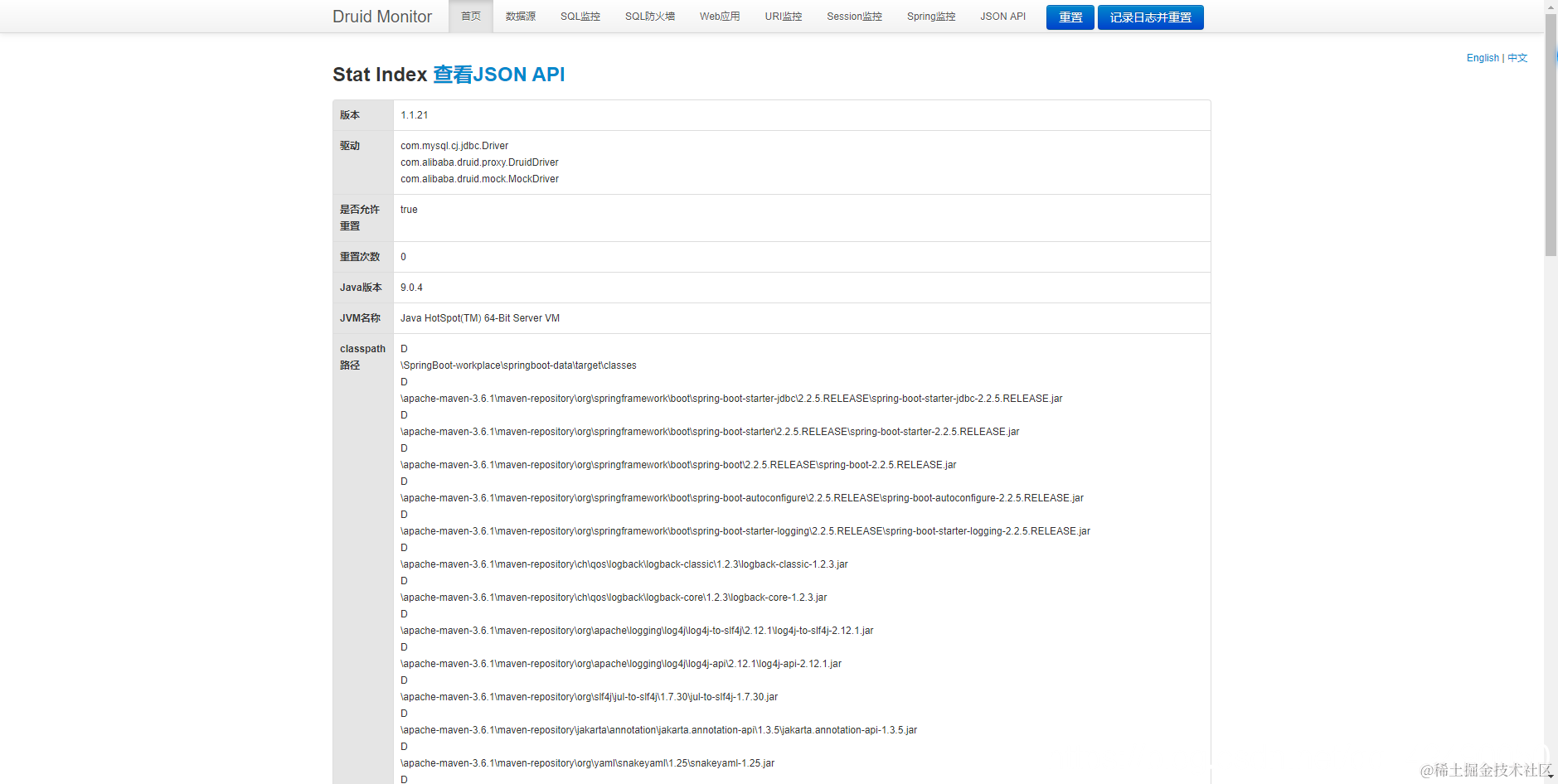Click the 驱动 row label
Image resolution: width=1558 pixels, height=784 pixels.
(x=350, y=146)
